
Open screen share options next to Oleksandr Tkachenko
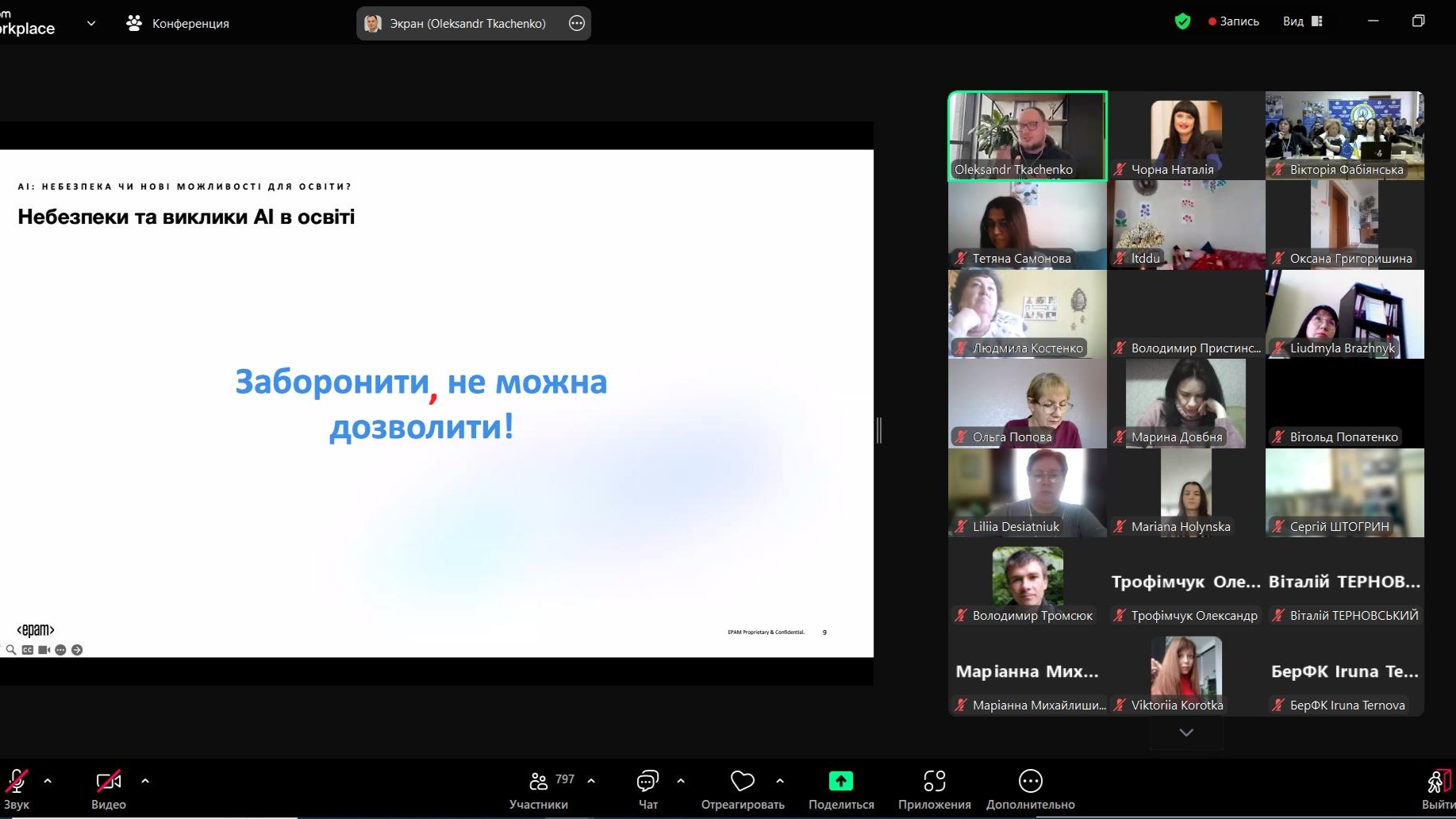tap(577, 24)
